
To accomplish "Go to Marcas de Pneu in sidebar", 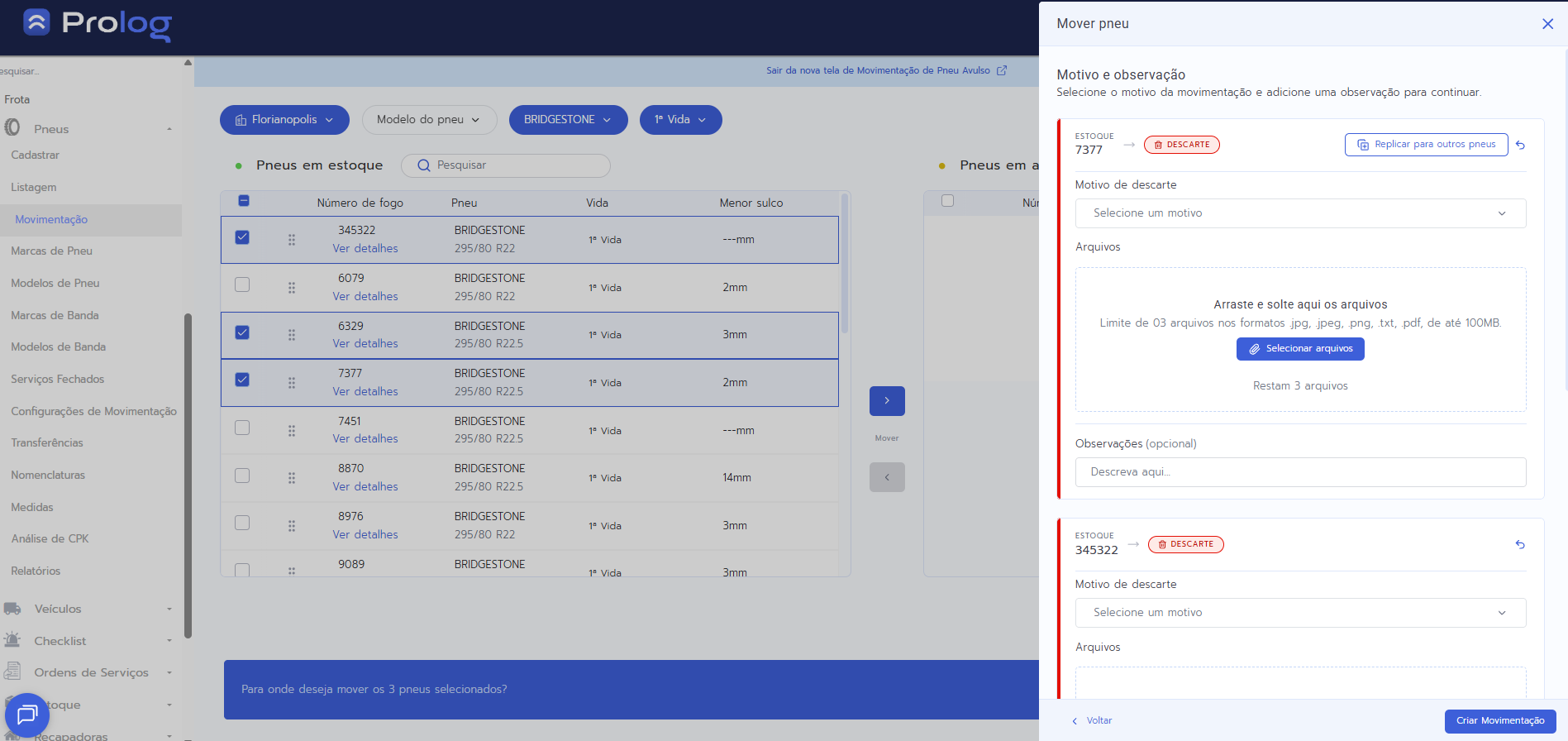I will 51,251.
